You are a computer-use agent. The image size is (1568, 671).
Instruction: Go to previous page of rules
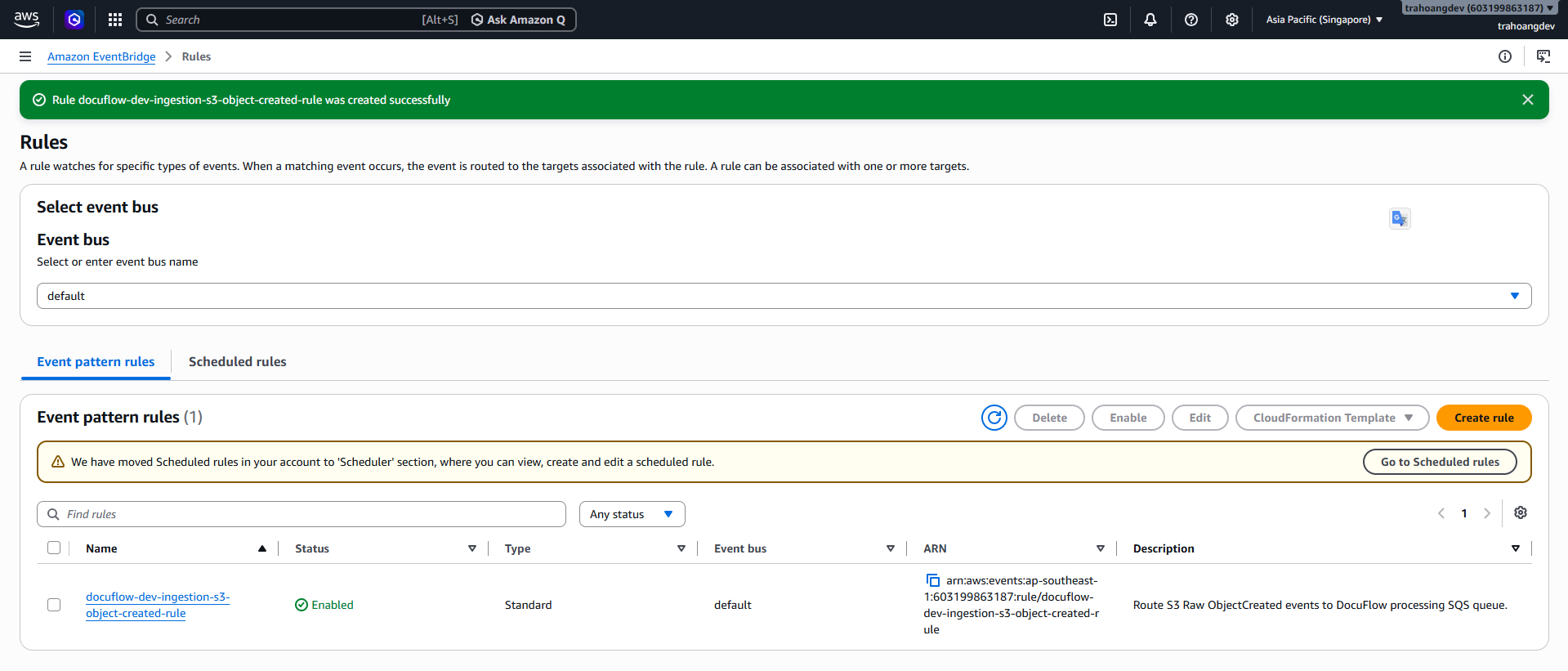pos(1441,513)
